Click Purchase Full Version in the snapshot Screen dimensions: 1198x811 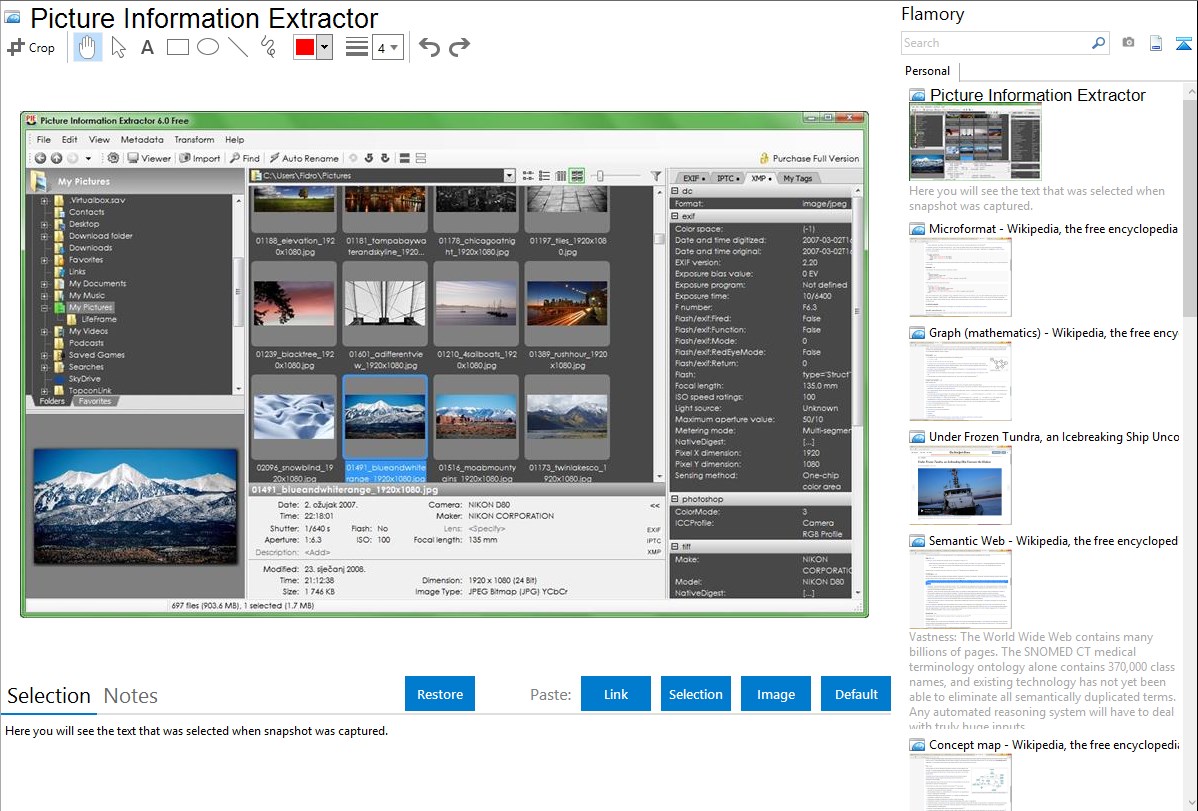809,158
